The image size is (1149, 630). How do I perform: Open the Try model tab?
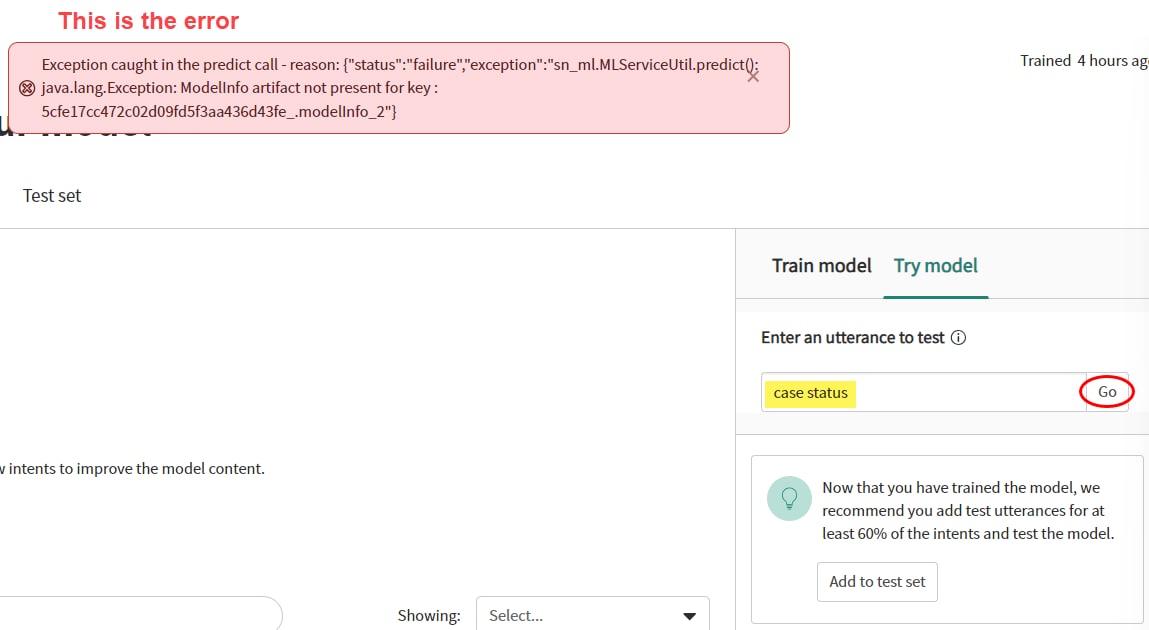pyautogui.click(x=935, y=265)
